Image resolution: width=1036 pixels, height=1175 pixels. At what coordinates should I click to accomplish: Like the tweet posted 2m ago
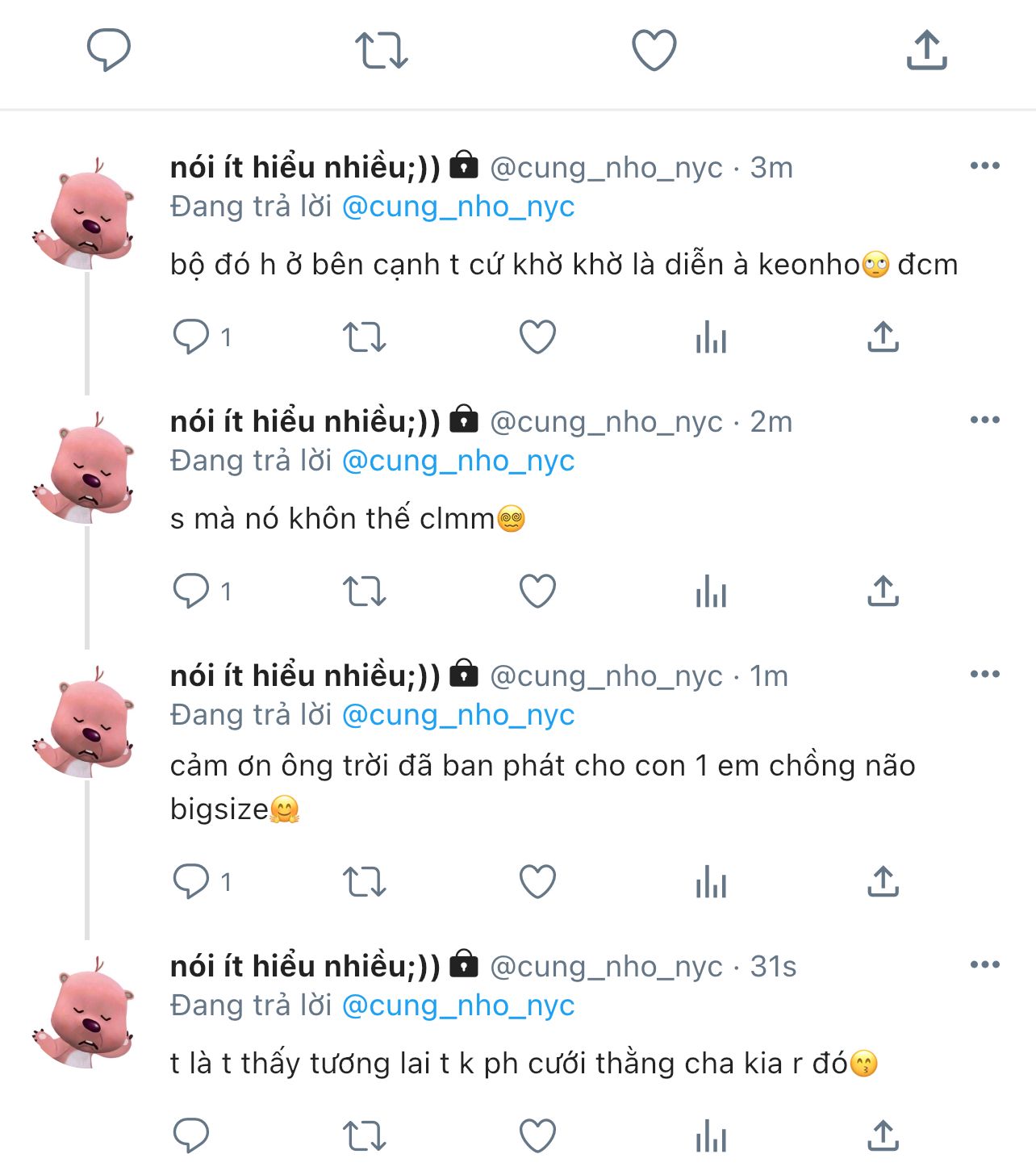(x=537, y=592)
